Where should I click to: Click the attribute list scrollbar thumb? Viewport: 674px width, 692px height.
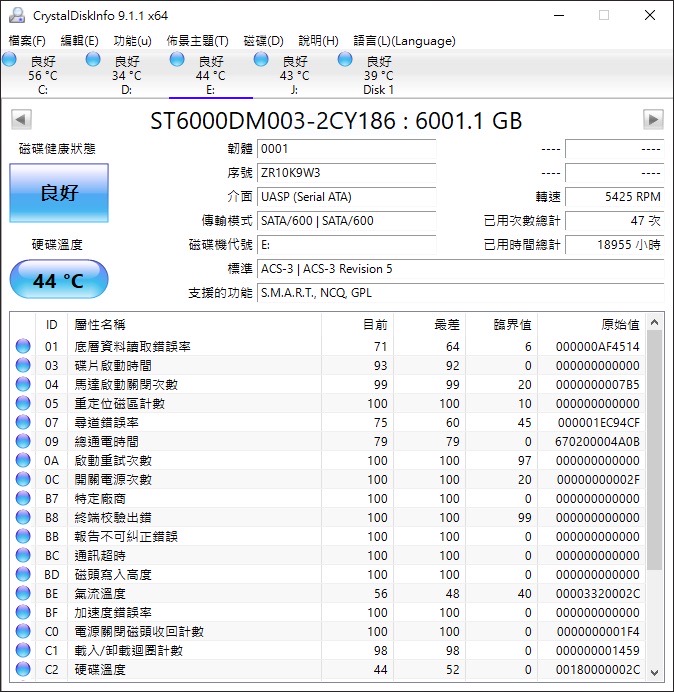coord(655,450)
